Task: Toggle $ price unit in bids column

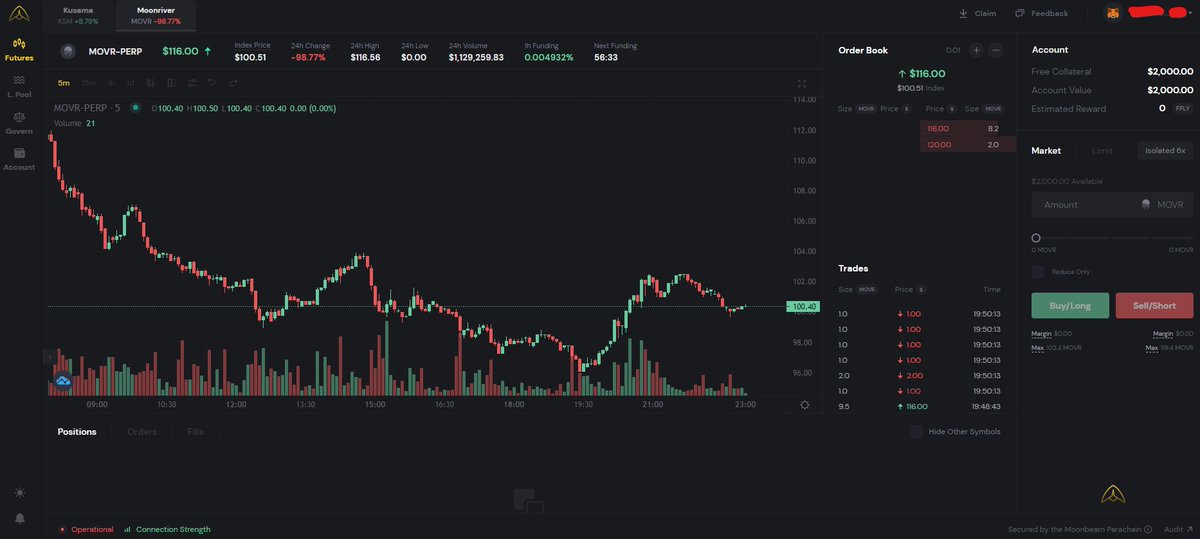Action: pyautogui.click(x=906, y=108)
